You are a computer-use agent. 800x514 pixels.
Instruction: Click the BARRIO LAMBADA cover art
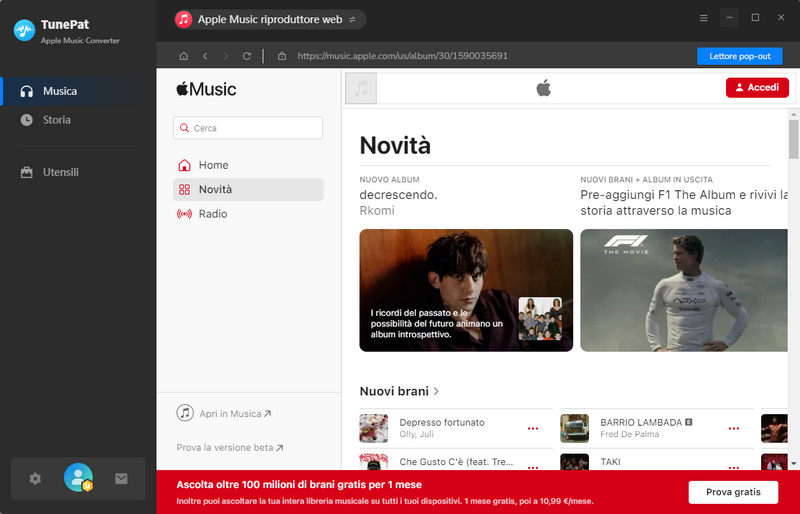(574, 428)
